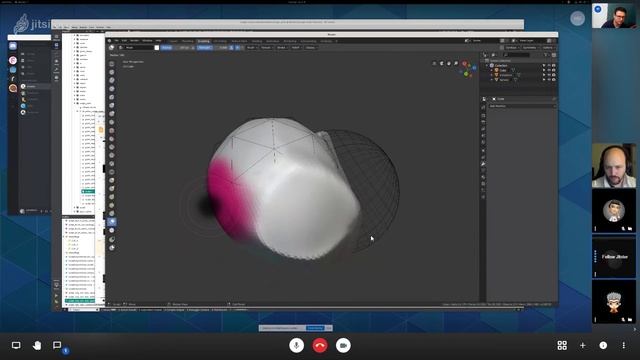Collapse the Collection row in the outliner
The width and height of the screenshot is (640, 360).
coord(487,65)
